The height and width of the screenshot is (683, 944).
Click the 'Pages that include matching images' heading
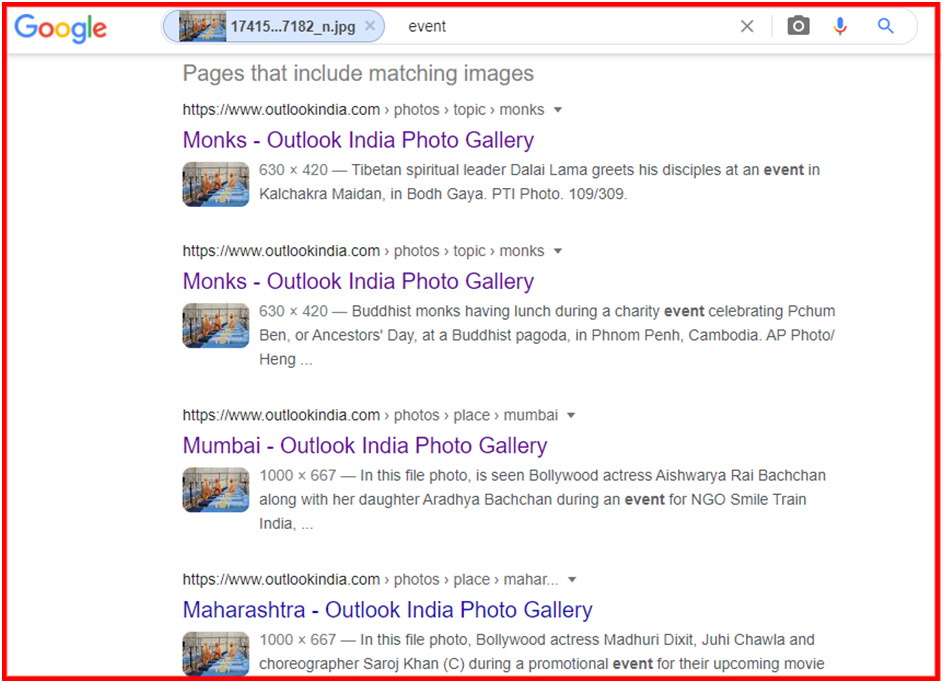tap(358, 73)
